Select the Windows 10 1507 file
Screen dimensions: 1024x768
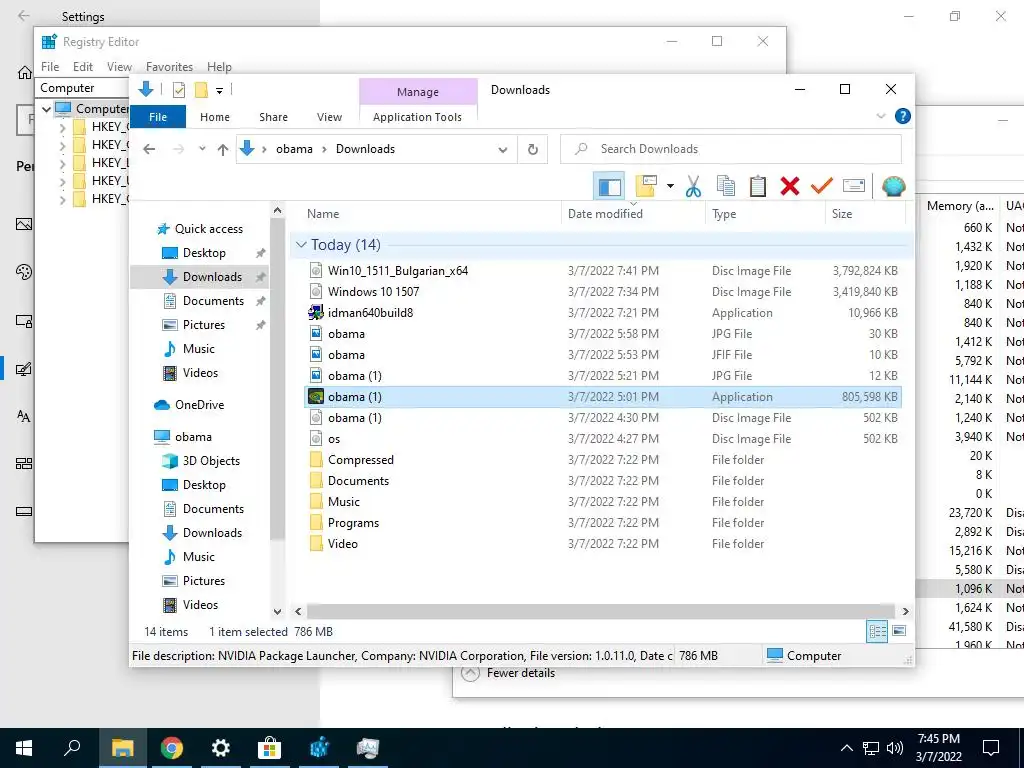click(x=603, y=292)
